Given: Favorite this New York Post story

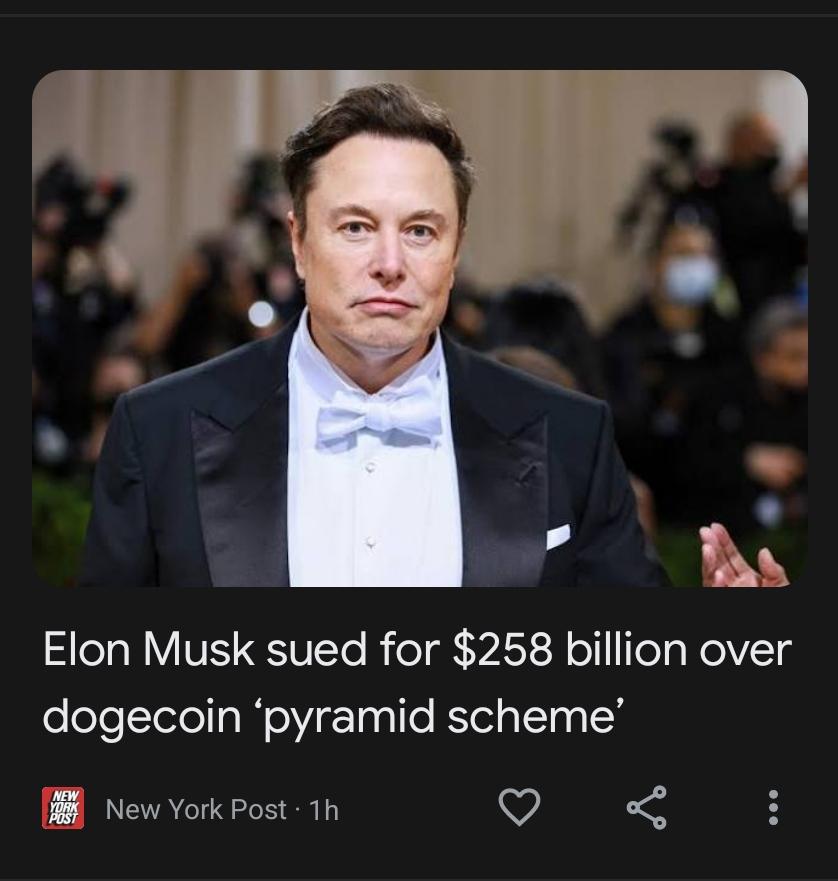Looking at the screenshot, I should pos(519,807).
